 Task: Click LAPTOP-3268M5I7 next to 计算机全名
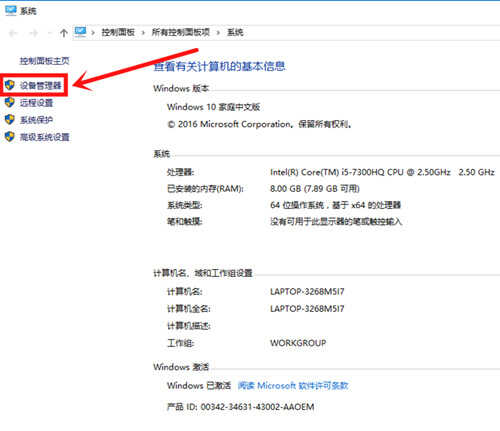[307, 309]
